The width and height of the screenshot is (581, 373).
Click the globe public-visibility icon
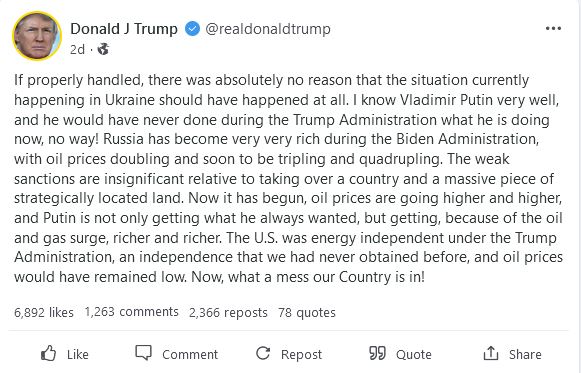click(x=103, y=49)
